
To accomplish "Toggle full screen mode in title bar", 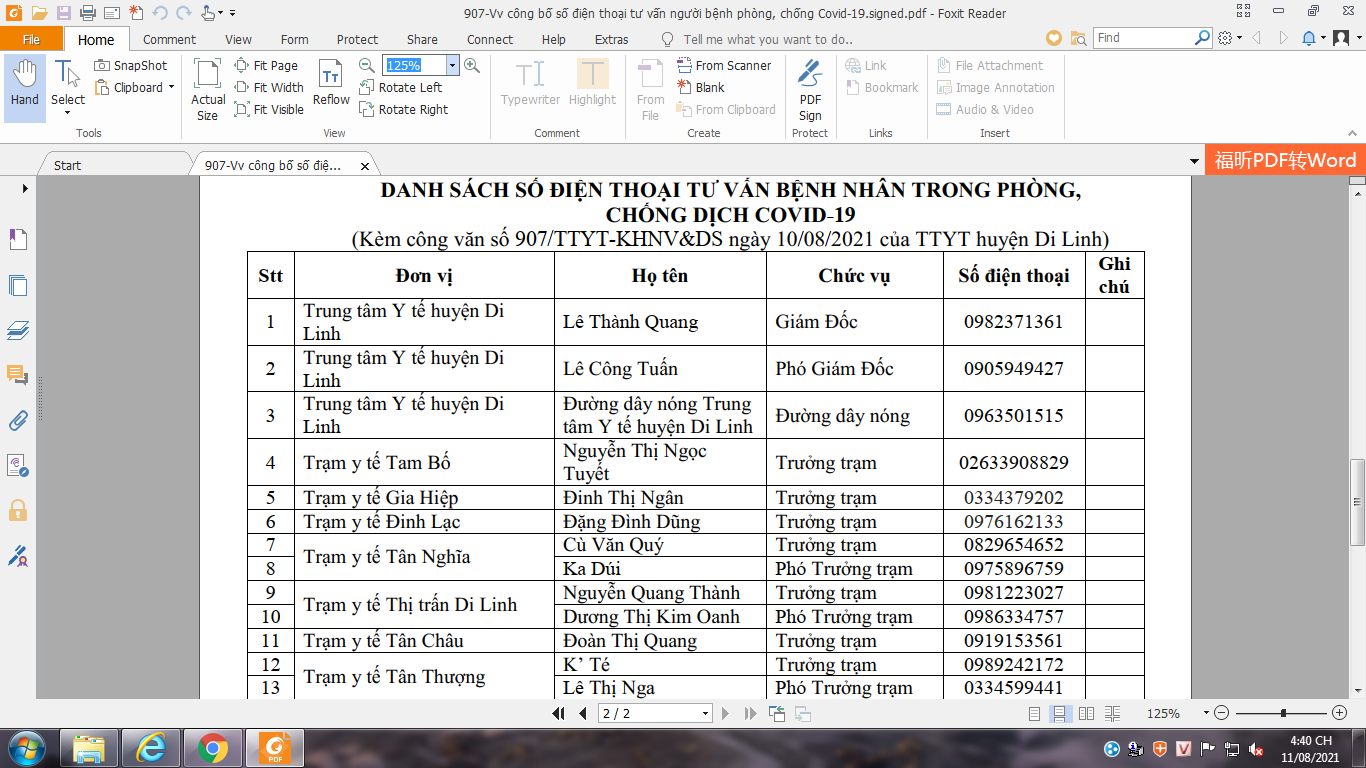I will (1245, 13).
